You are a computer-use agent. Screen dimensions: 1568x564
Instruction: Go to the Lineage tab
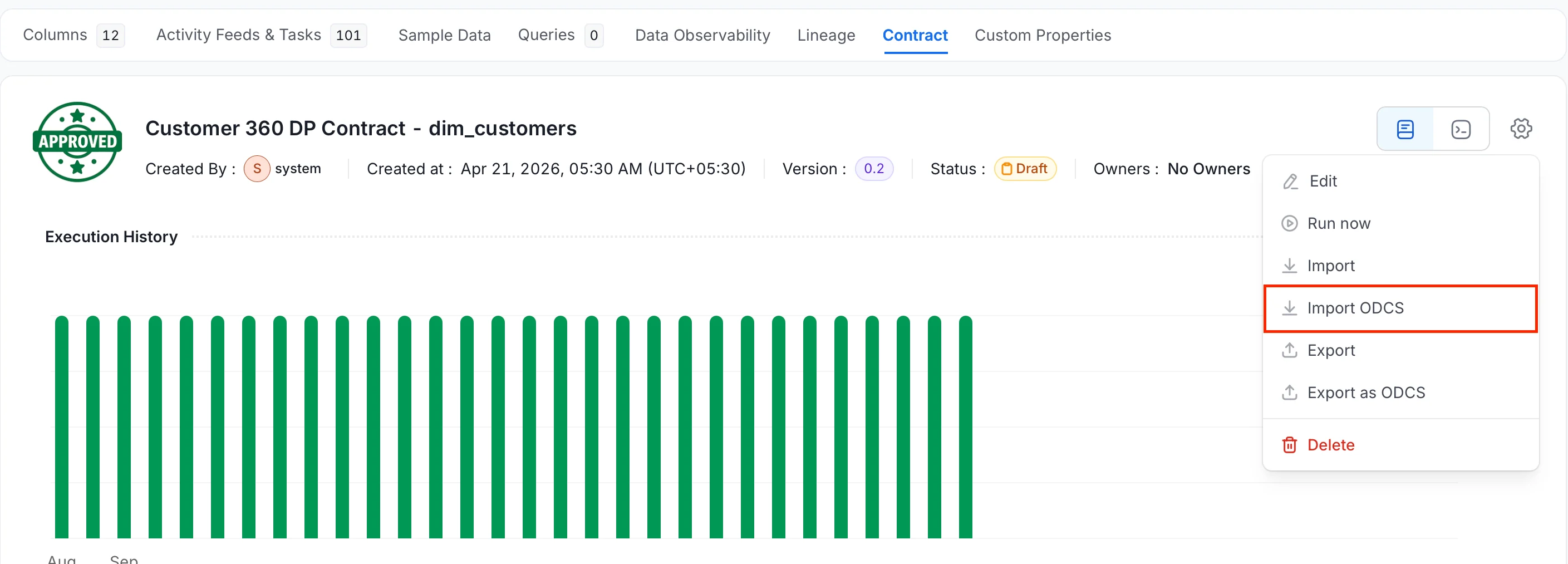(x=826, y=35)
